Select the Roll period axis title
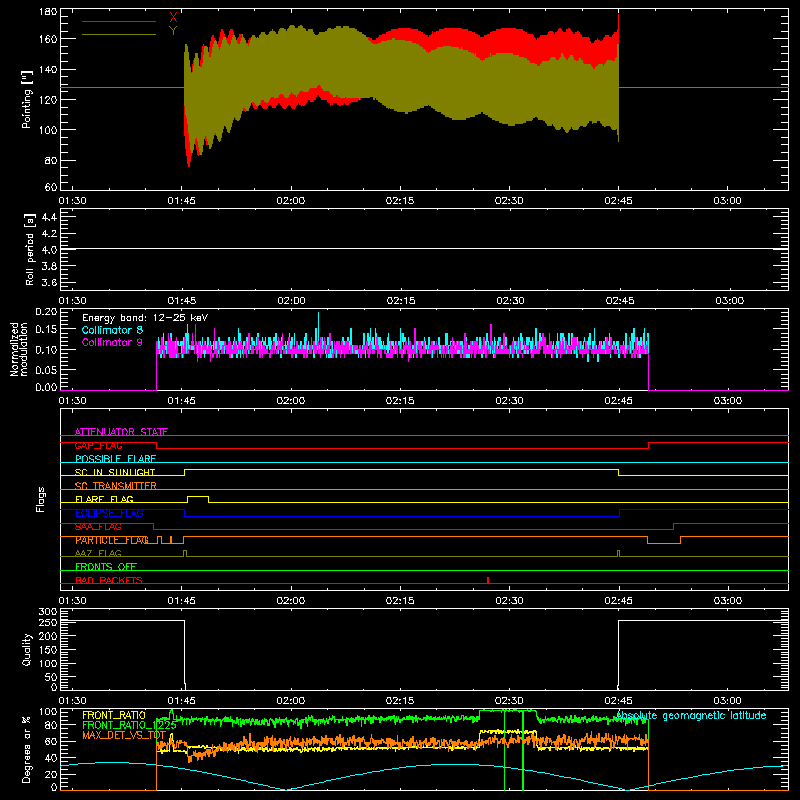The image size is (800, 800). [30, 249]
